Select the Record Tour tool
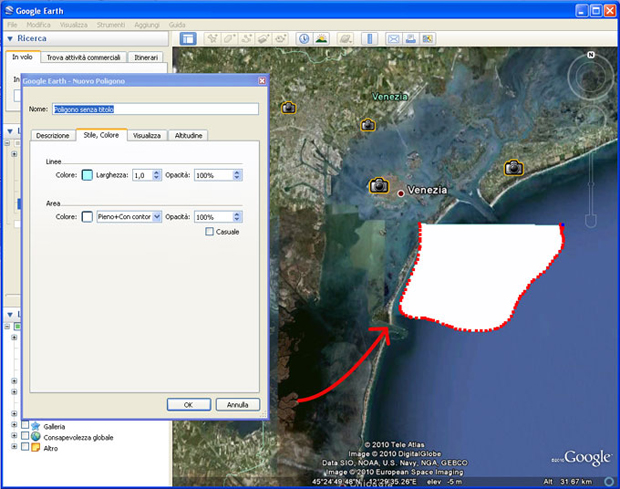This screenshot has width=620, height=489. pyautogui.click(x=281, y=39)
